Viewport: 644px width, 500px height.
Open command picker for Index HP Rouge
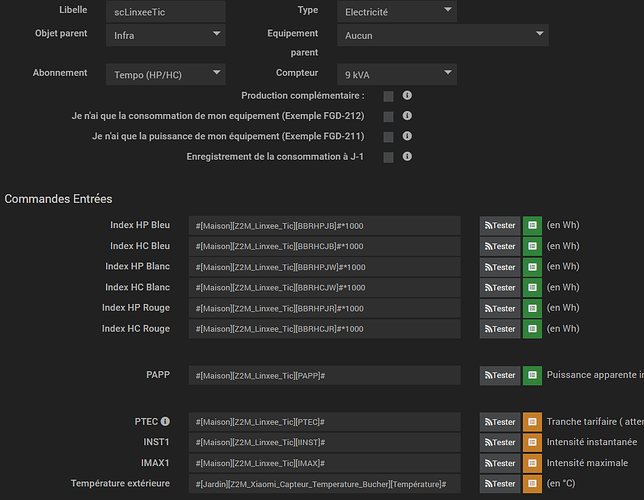[x=532, y=308]
